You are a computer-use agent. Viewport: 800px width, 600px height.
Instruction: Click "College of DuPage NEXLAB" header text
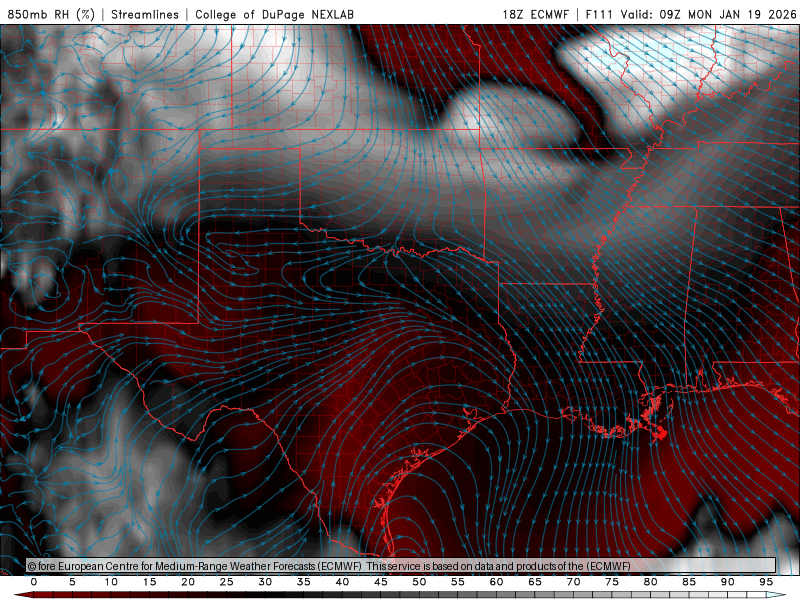(x=274, y=14)
